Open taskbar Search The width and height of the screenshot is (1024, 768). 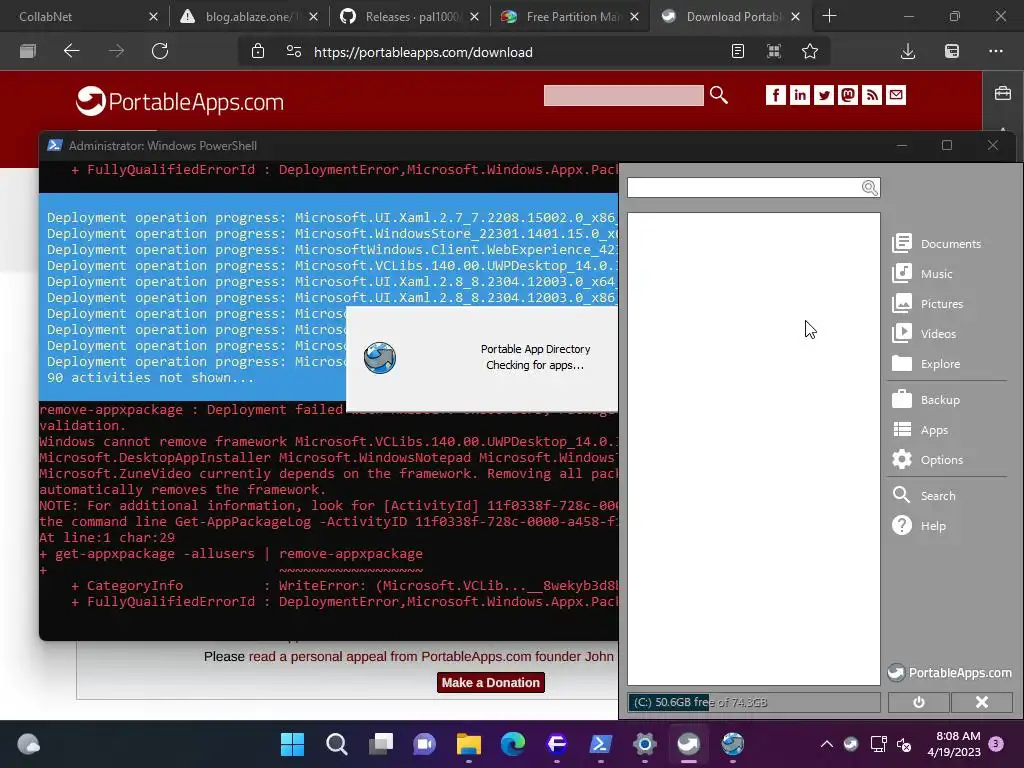click(x=337, y=744)
